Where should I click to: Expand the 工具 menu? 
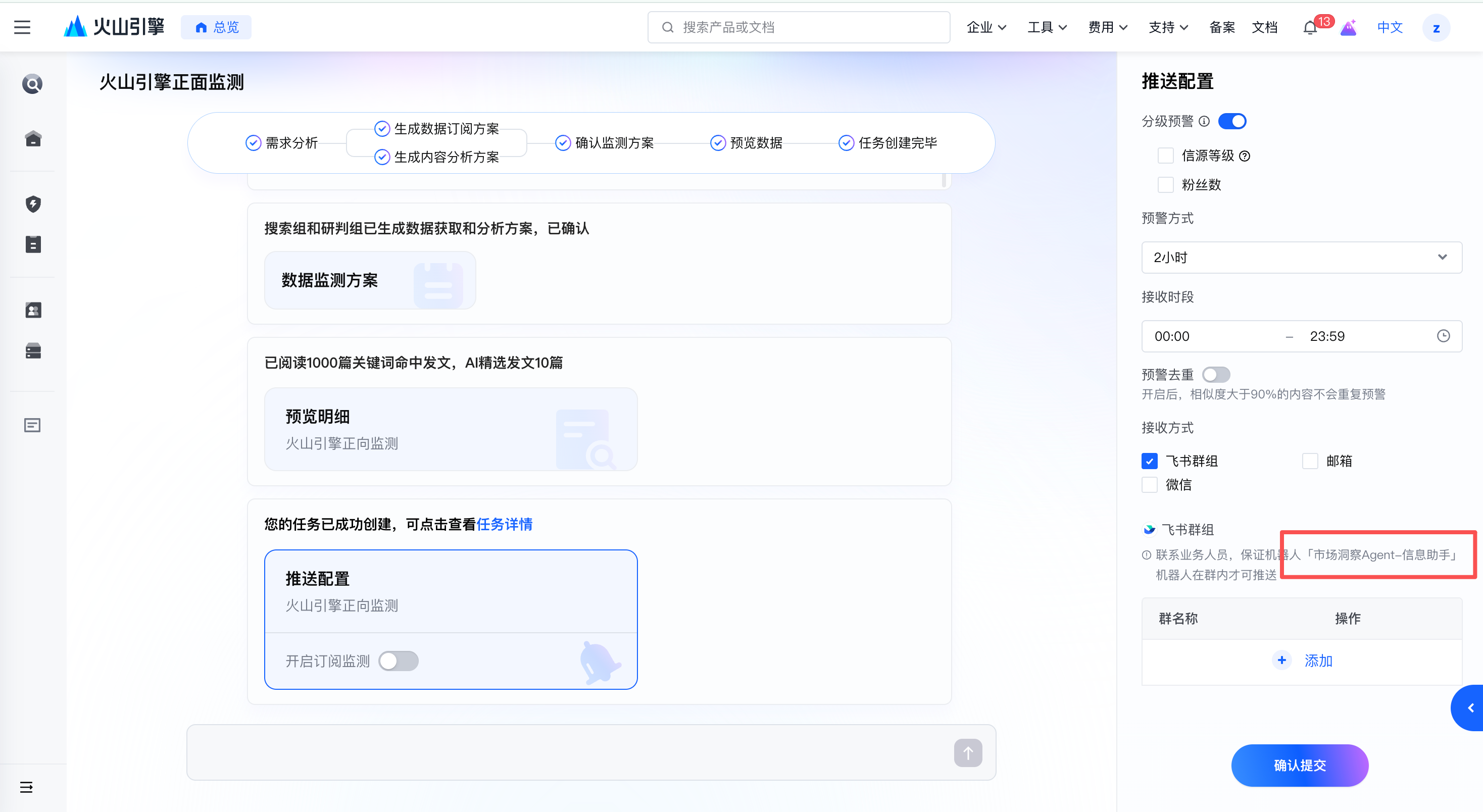point(1047,27)
